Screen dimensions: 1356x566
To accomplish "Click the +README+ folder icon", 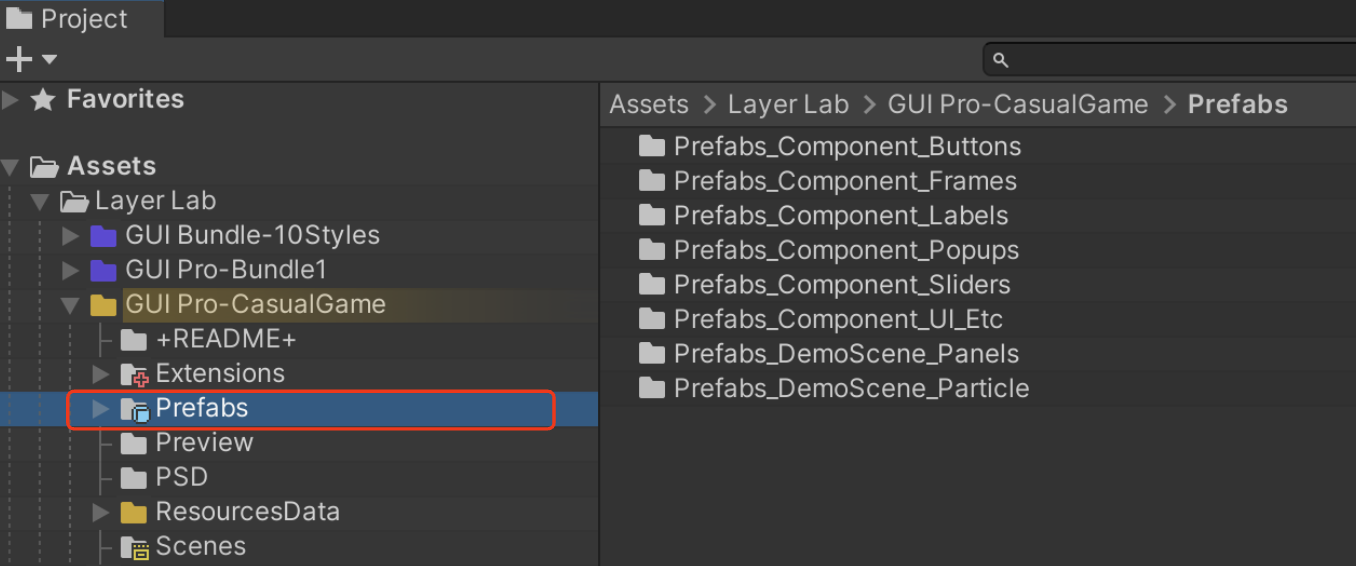I will [134, 340].
